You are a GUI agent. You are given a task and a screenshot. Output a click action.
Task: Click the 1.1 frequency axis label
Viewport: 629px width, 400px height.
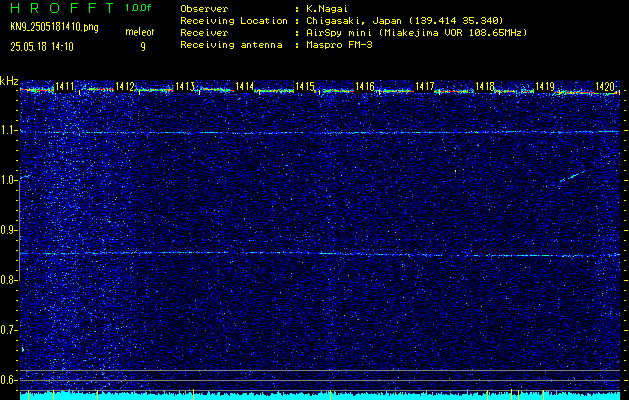click(8, 131)
